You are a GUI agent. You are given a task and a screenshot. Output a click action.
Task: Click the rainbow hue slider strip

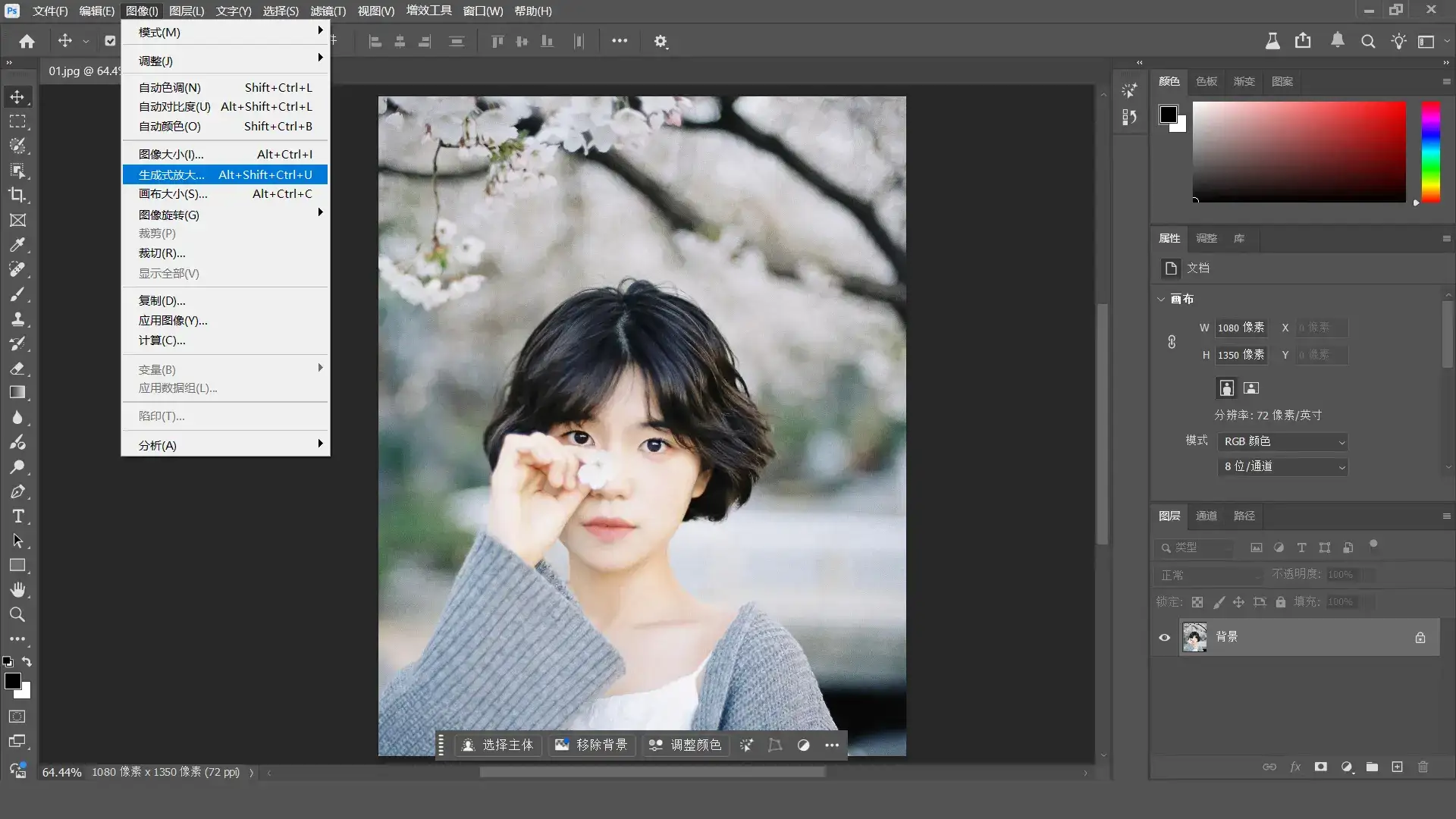[1430, 152]
